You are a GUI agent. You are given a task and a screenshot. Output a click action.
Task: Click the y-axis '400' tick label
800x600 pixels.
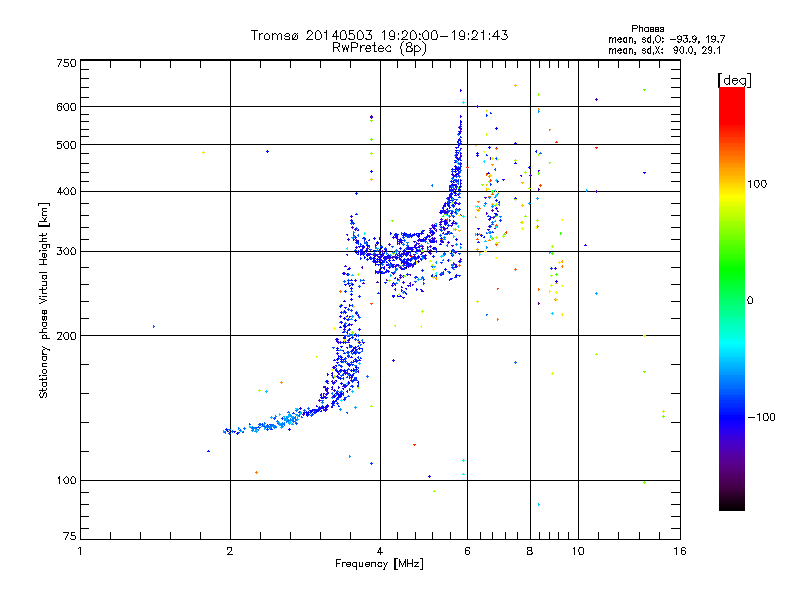[66, 191]
